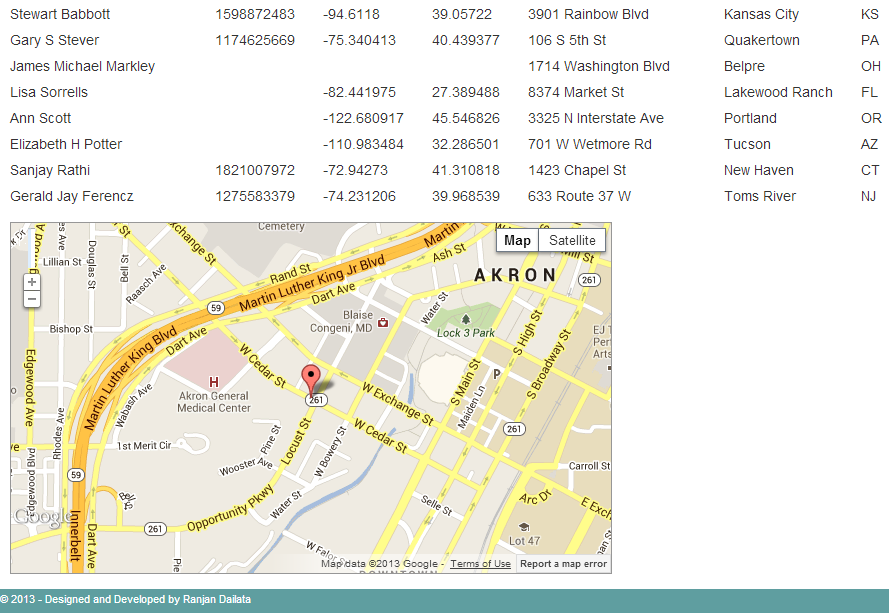The width and height of the screenshot is (889, 613).
Task: Click the latitude value 27.389488
Action: 465,92
